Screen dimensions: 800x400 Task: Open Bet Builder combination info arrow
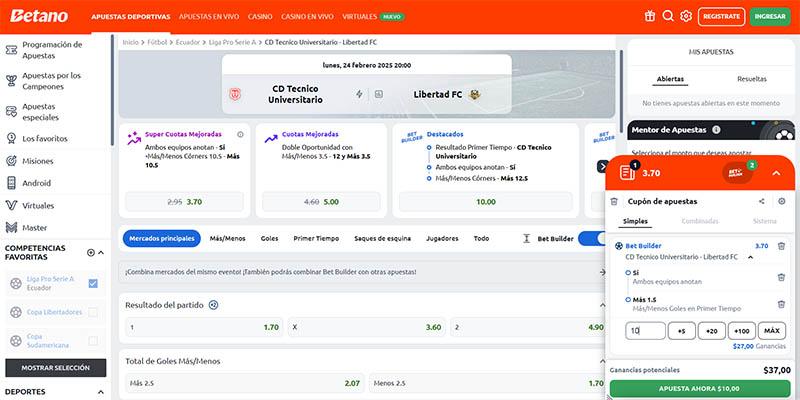[603, 272]
